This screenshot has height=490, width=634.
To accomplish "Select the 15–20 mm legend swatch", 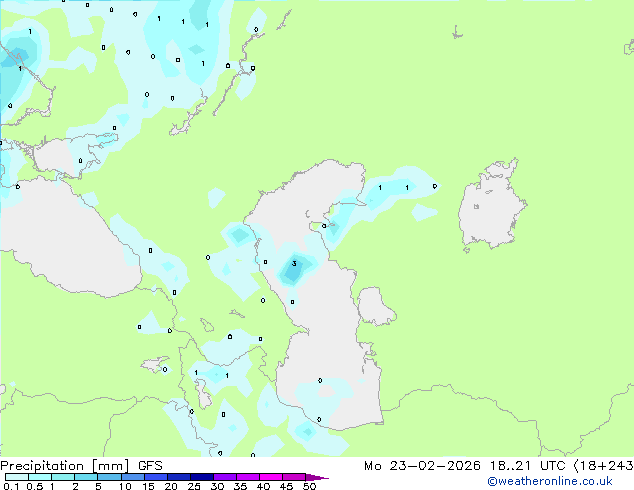I will [155, 477].
